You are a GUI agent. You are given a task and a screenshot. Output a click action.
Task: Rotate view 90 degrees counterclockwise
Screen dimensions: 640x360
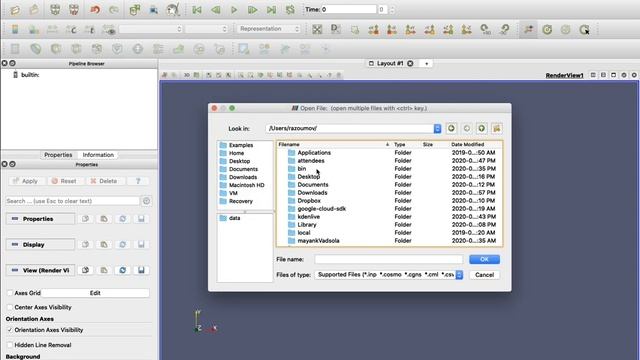click(x=504, y=29)
